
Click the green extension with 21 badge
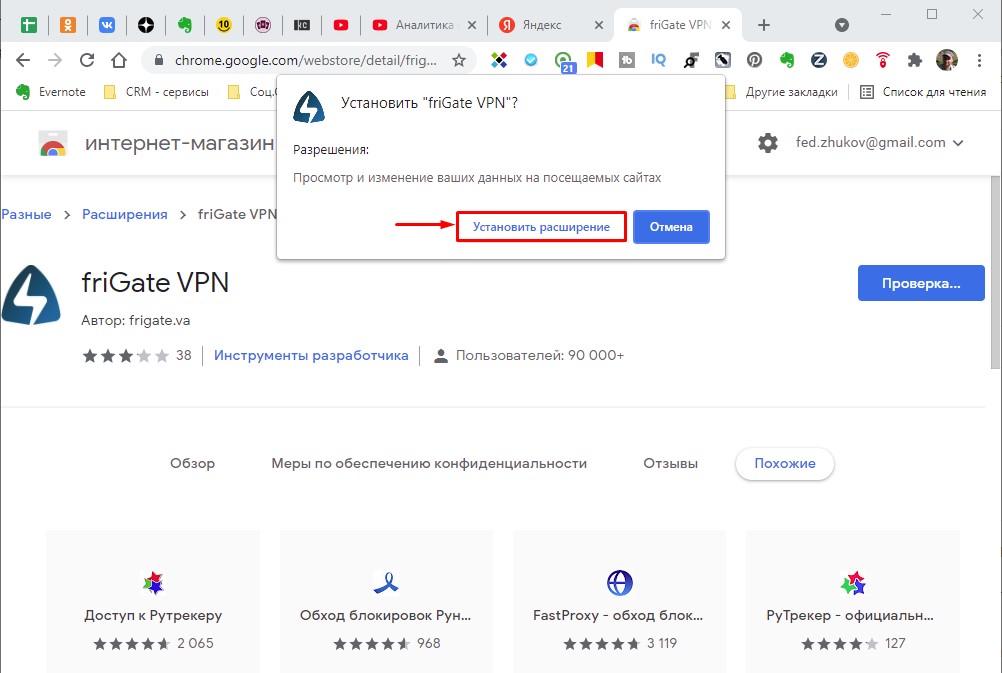563,61
